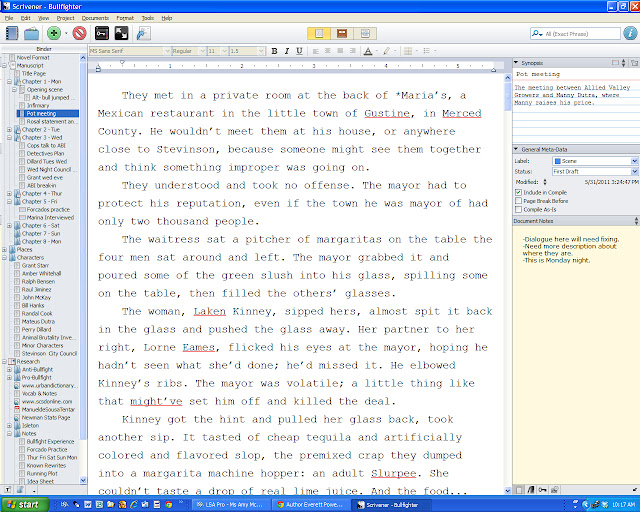Select Laken... Amber Whitehall character document
This screenshot has height=512, width=640.
41,274
